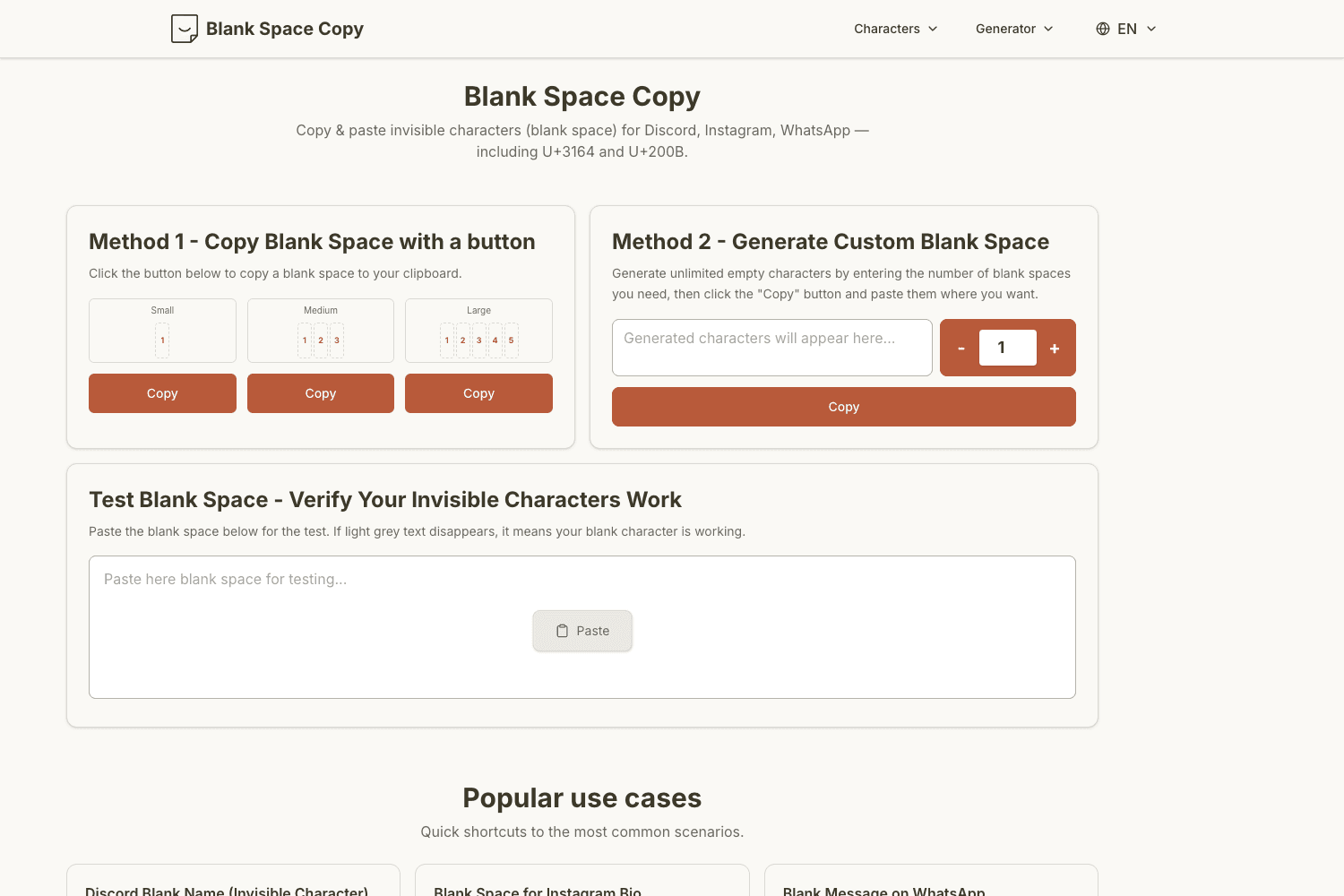Click the Blank Space Copy site title link
Viewport: 1344px width, 896px height.
[x=285, y=29]
